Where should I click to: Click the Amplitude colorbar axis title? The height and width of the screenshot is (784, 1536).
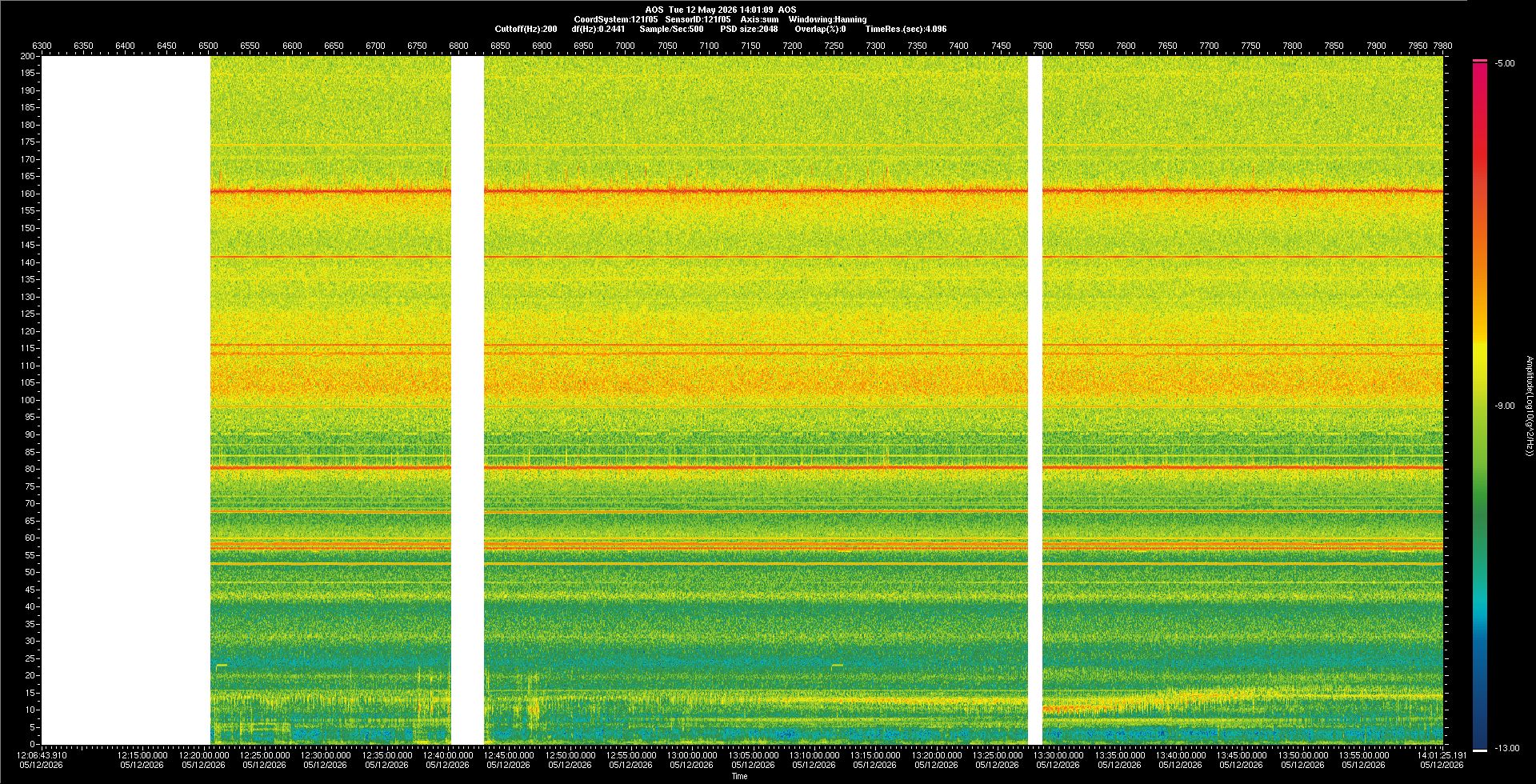pos(1529,406)
